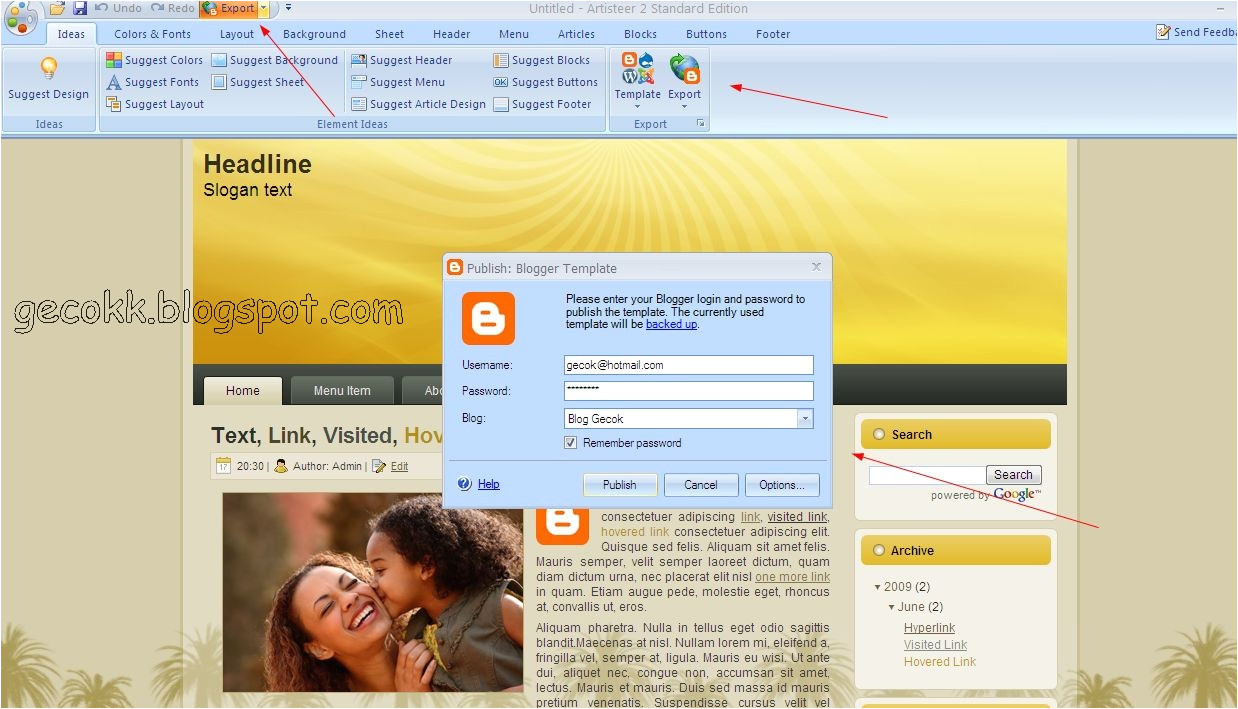This screenshot has height=709, width=1238.
Task: Click the Suggest Fonts icon
Action: click(x=114, y=82)
